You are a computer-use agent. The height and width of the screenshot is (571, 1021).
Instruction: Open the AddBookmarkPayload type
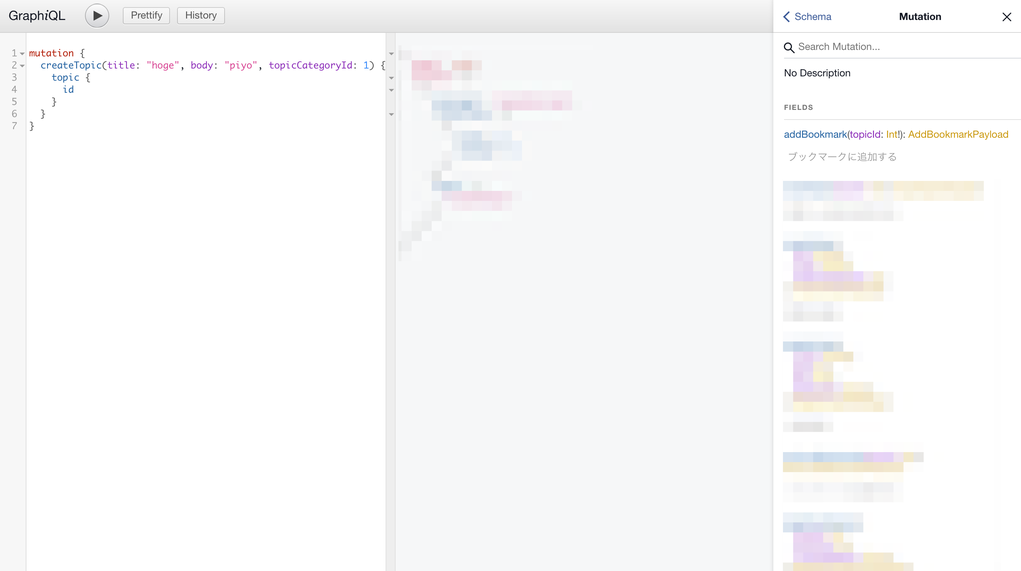click(958, 135)
